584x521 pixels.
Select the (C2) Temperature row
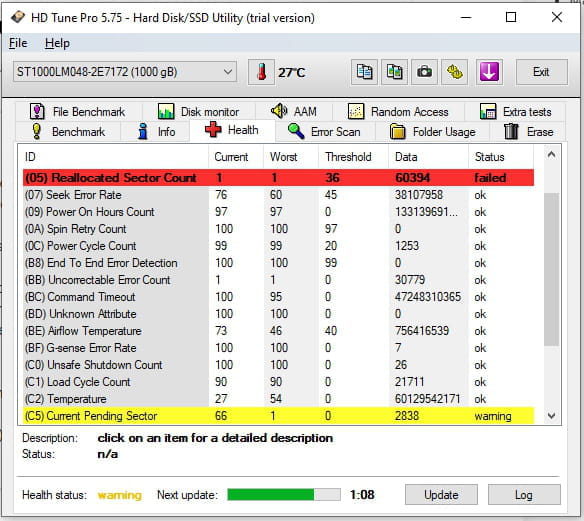pos(278,399)
